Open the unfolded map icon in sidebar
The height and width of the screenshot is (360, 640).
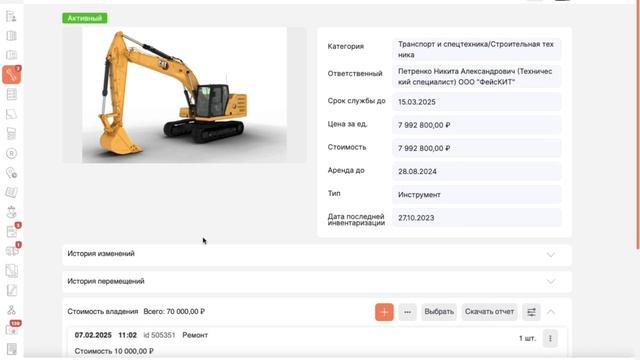coord(11,192)
